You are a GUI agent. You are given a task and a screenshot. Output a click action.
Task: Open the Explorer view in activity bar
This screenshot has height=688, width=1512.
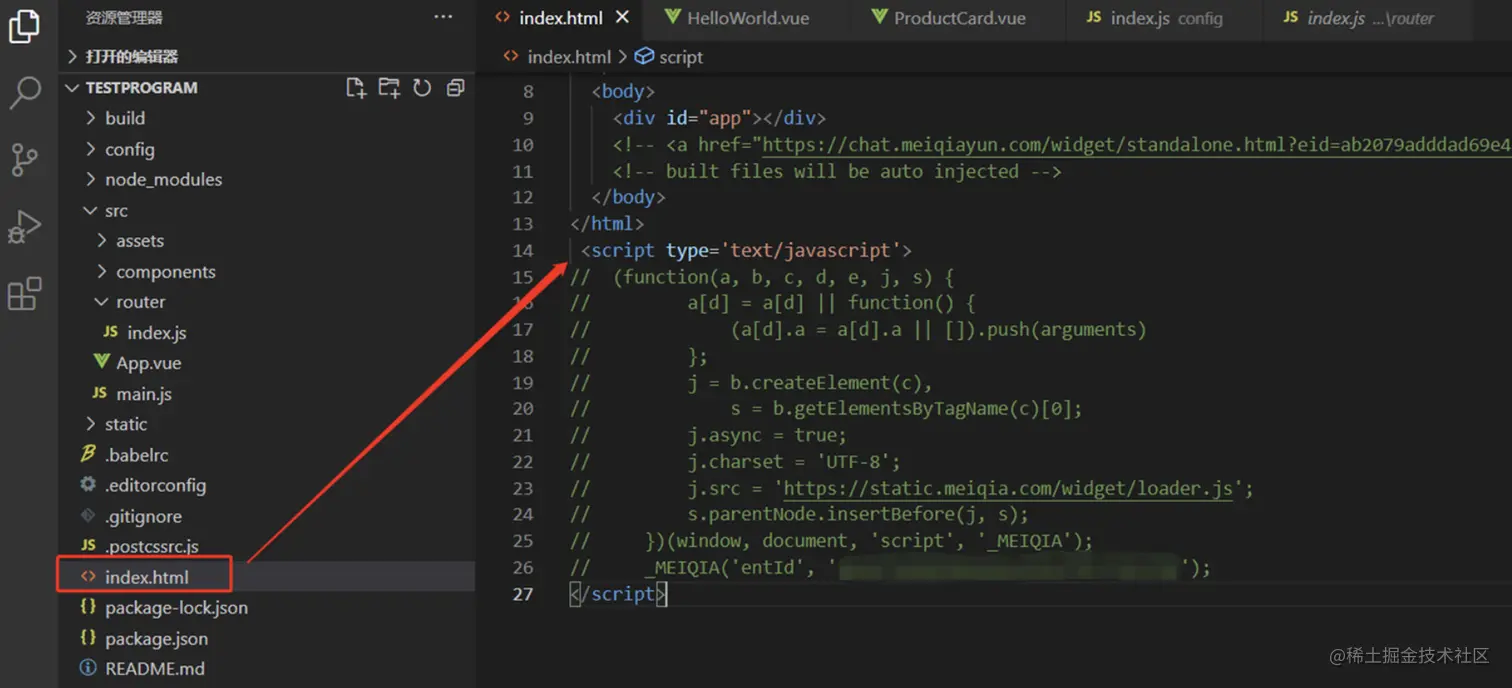click(24, 27)
